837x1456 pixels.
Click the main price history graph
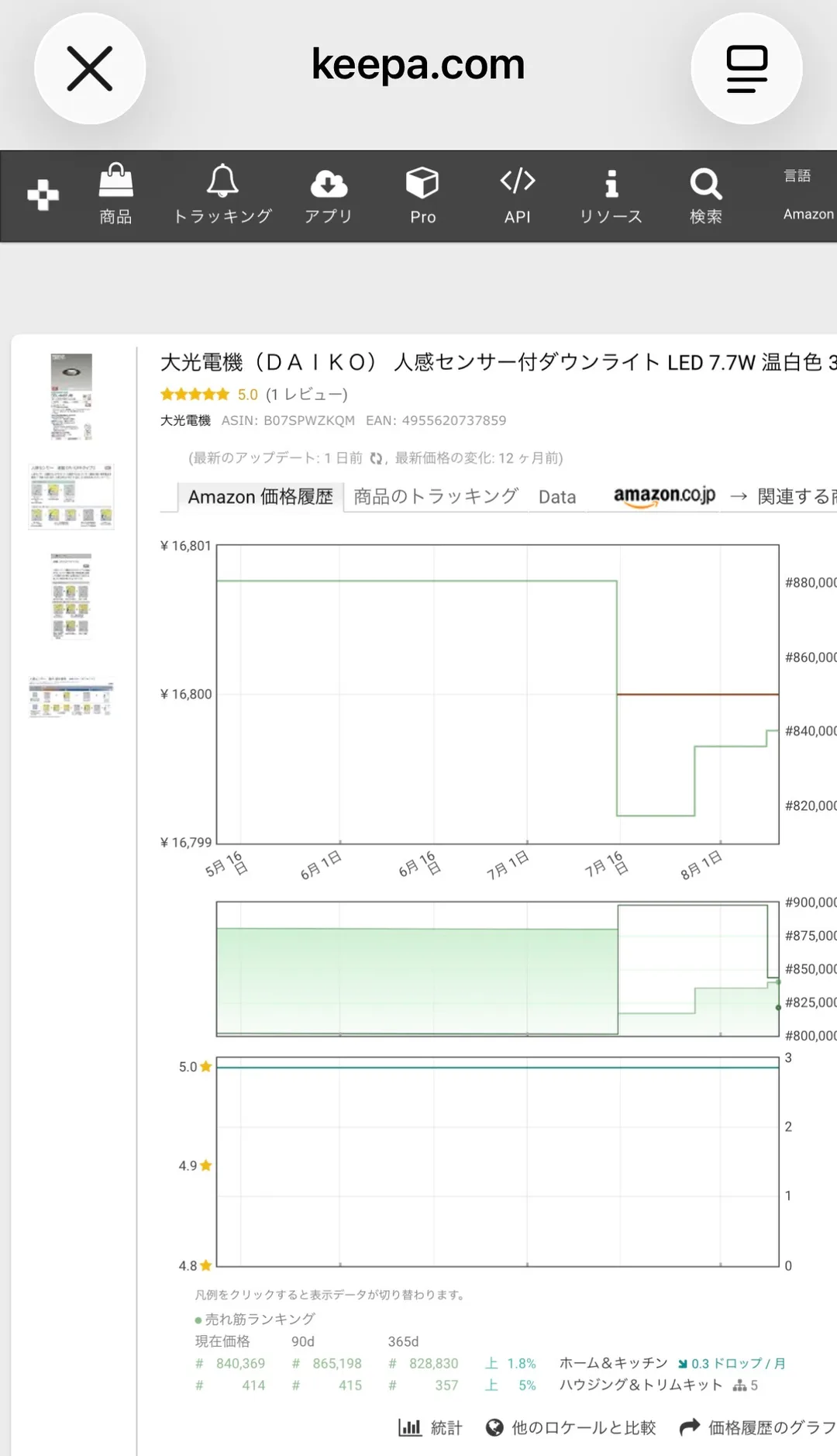pyautogui.click(x=498, y=694)
